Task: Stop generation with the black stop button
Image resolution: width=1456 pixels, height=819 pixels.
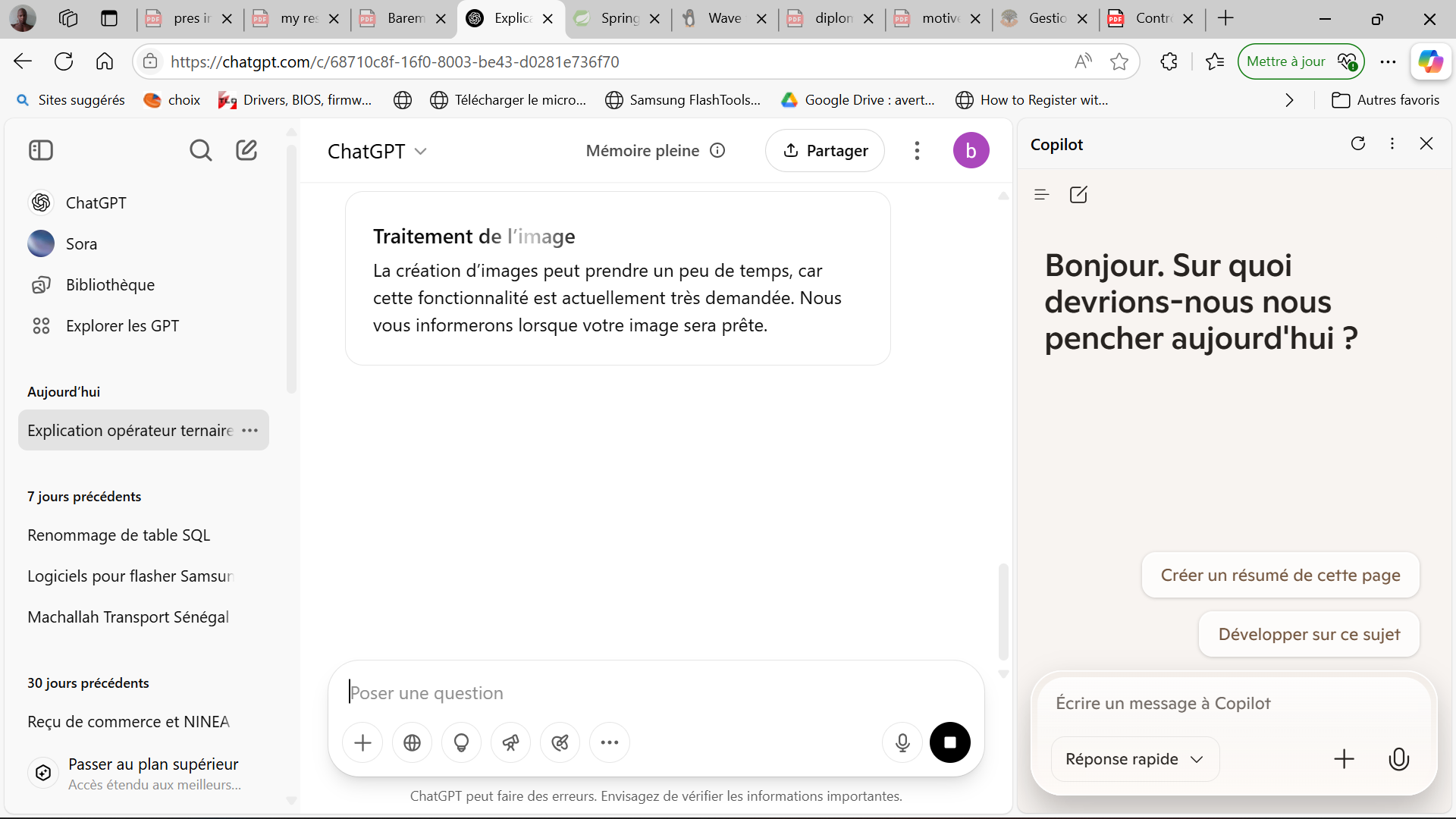Action: pos(949,742)
